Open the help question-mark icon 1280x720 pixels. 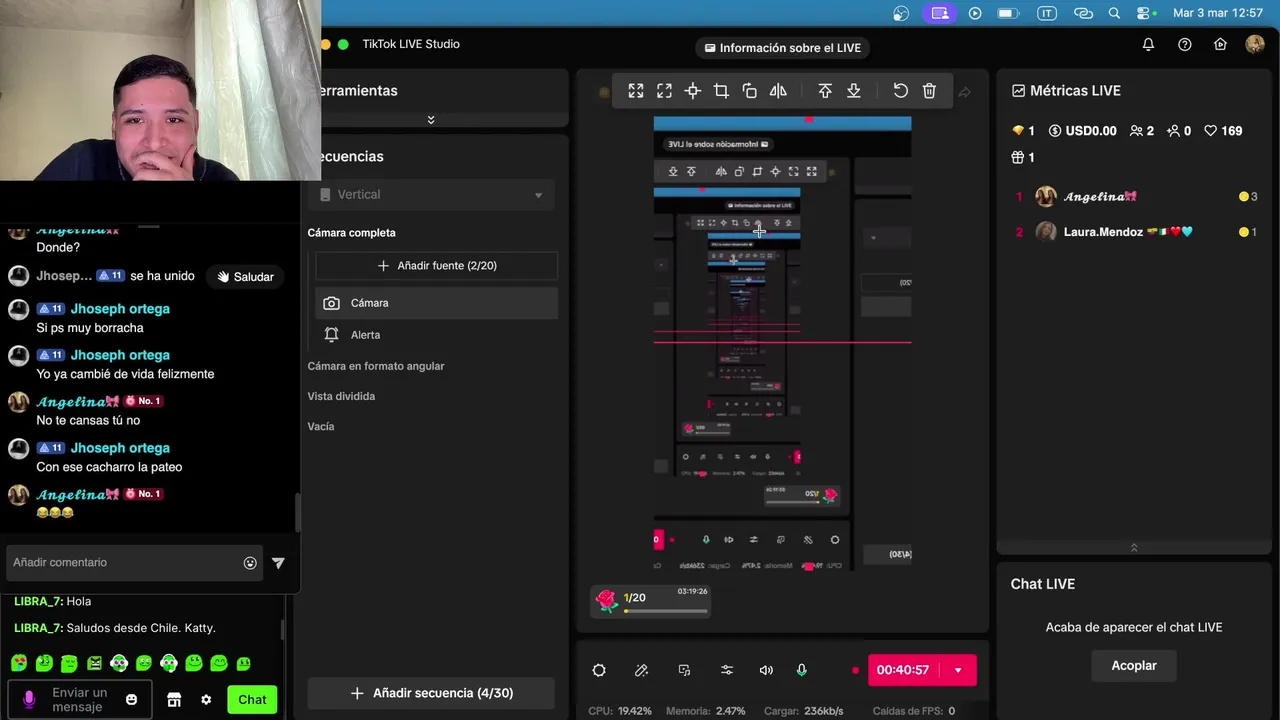coord(1185,44)
